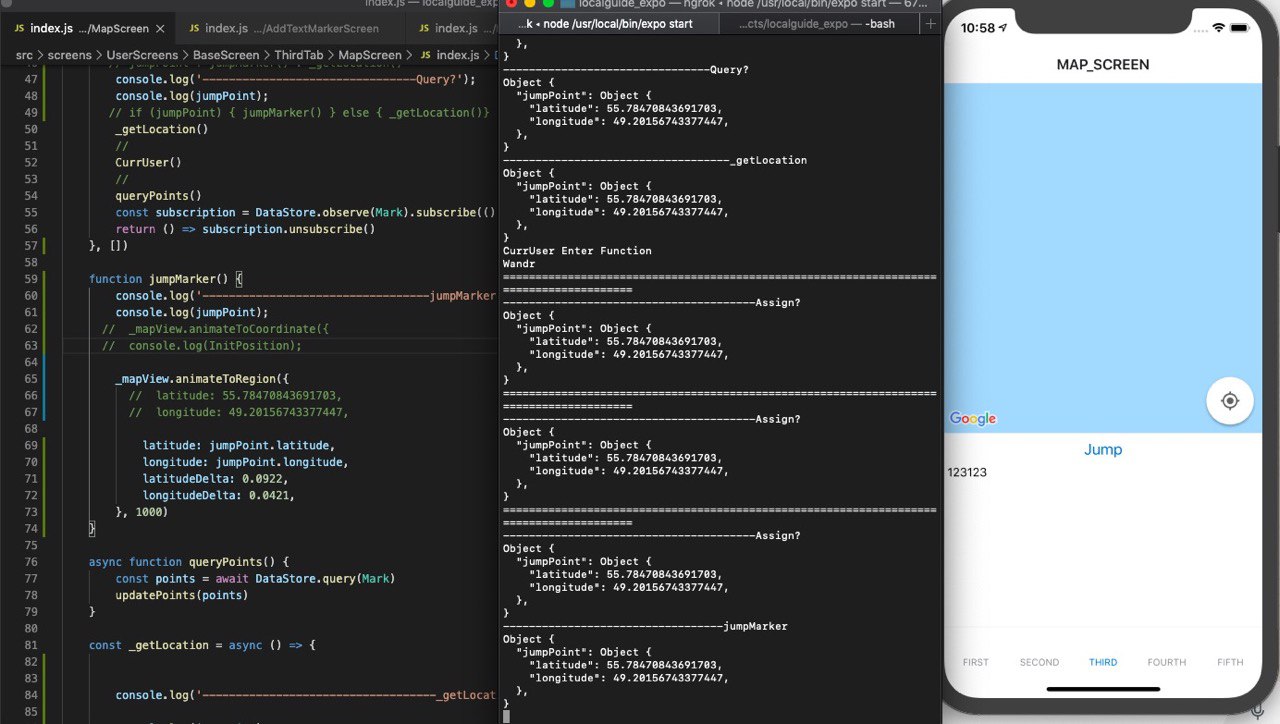Click the 'jumpMarker' dashed log line in terminal
The image size is (1280, 724).
click(x=645, y=626)
